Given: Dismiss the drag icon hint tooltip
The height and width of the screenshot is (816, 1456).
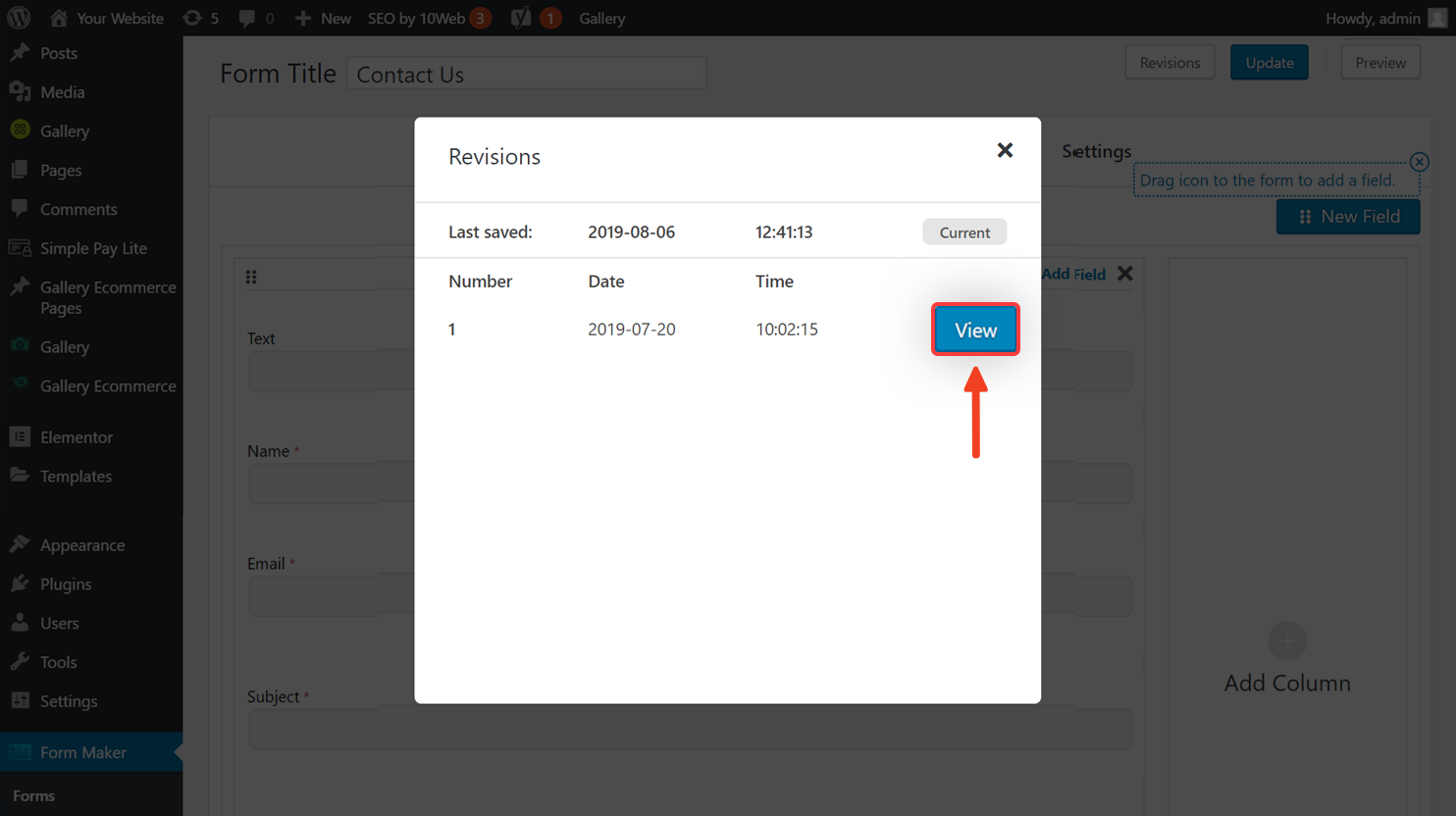Looking at the screenshot, I should click(x=1419, y=162).
